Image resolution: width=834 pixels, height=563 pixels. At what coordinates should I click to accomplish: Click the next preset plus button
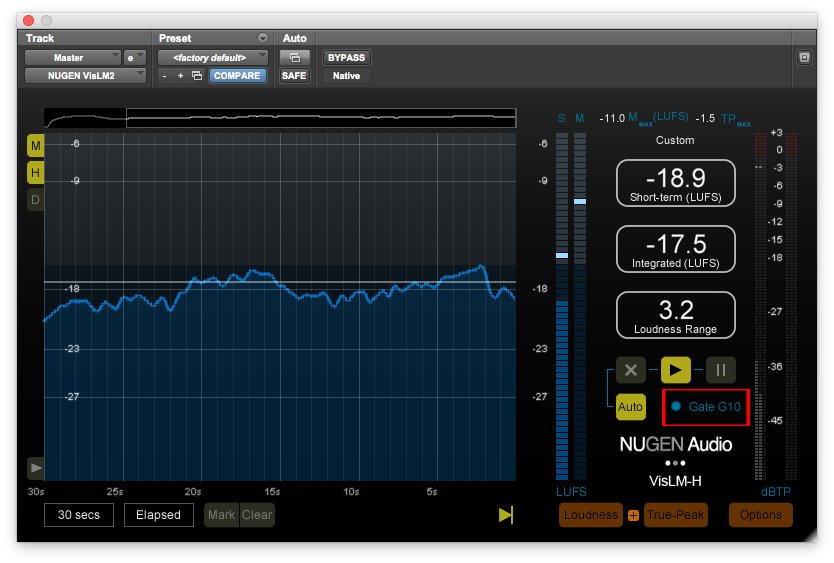click(181, 76)
